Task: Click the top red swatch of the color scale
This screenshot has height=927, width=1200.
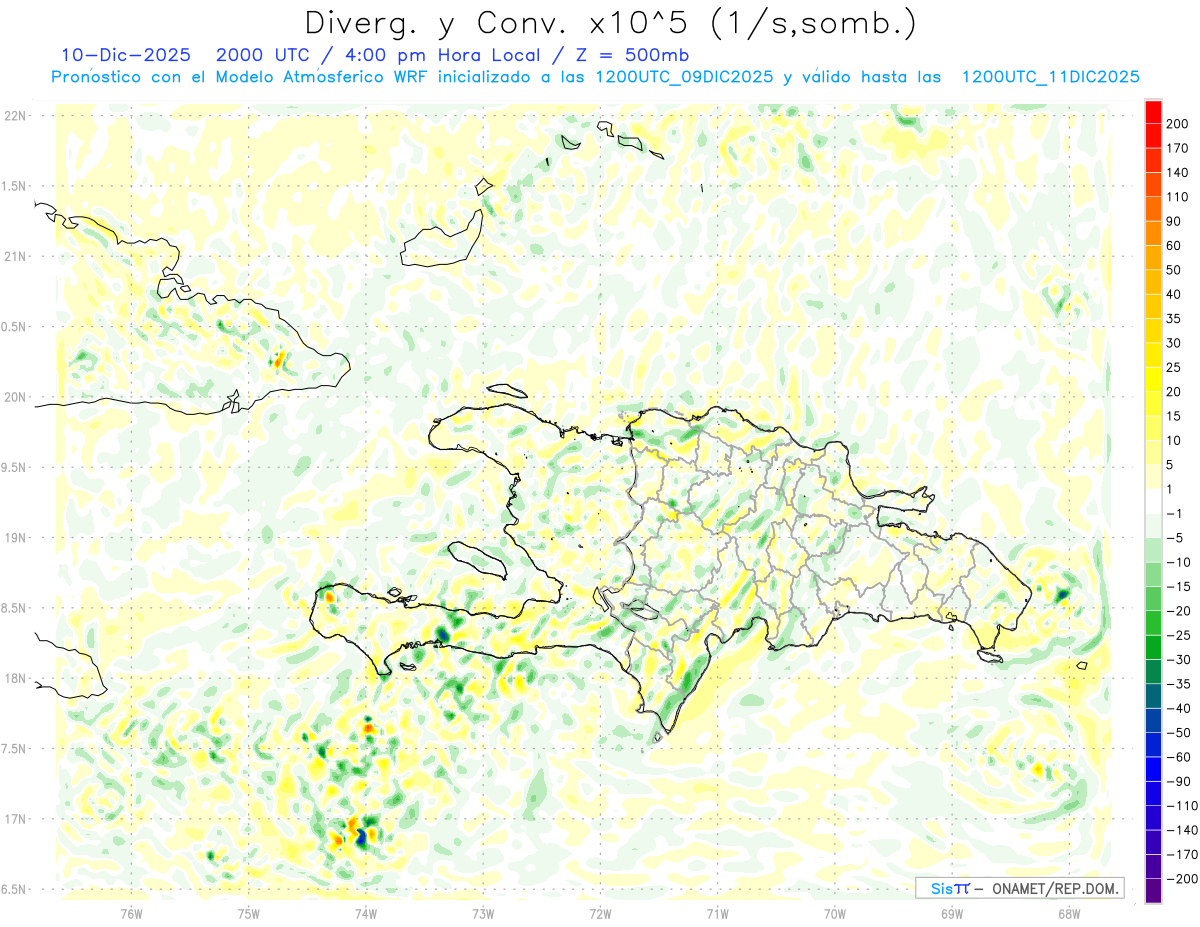Action: pos(1153,112)
